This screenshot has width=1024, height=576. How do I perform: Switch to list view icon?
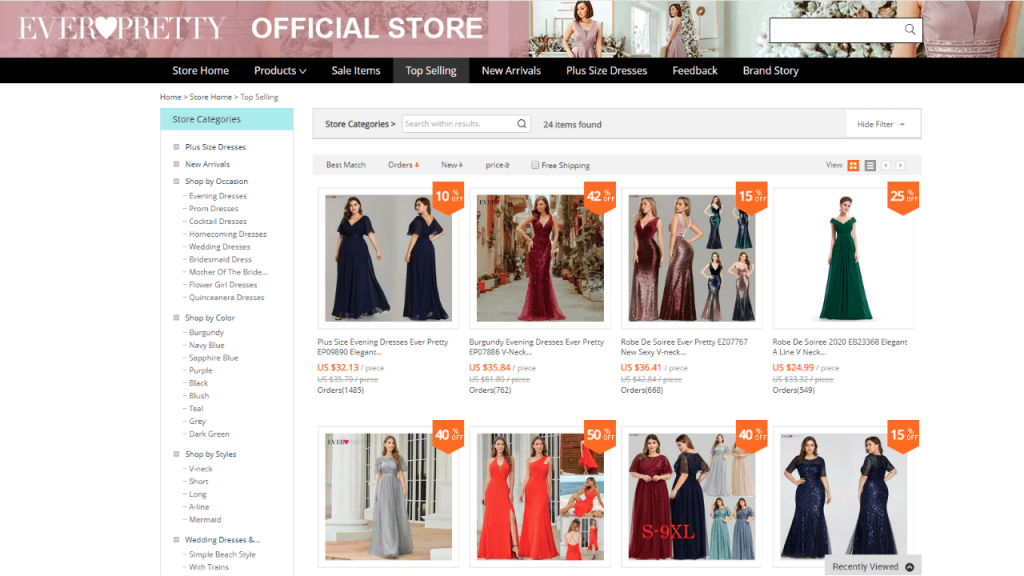[870, 166]
